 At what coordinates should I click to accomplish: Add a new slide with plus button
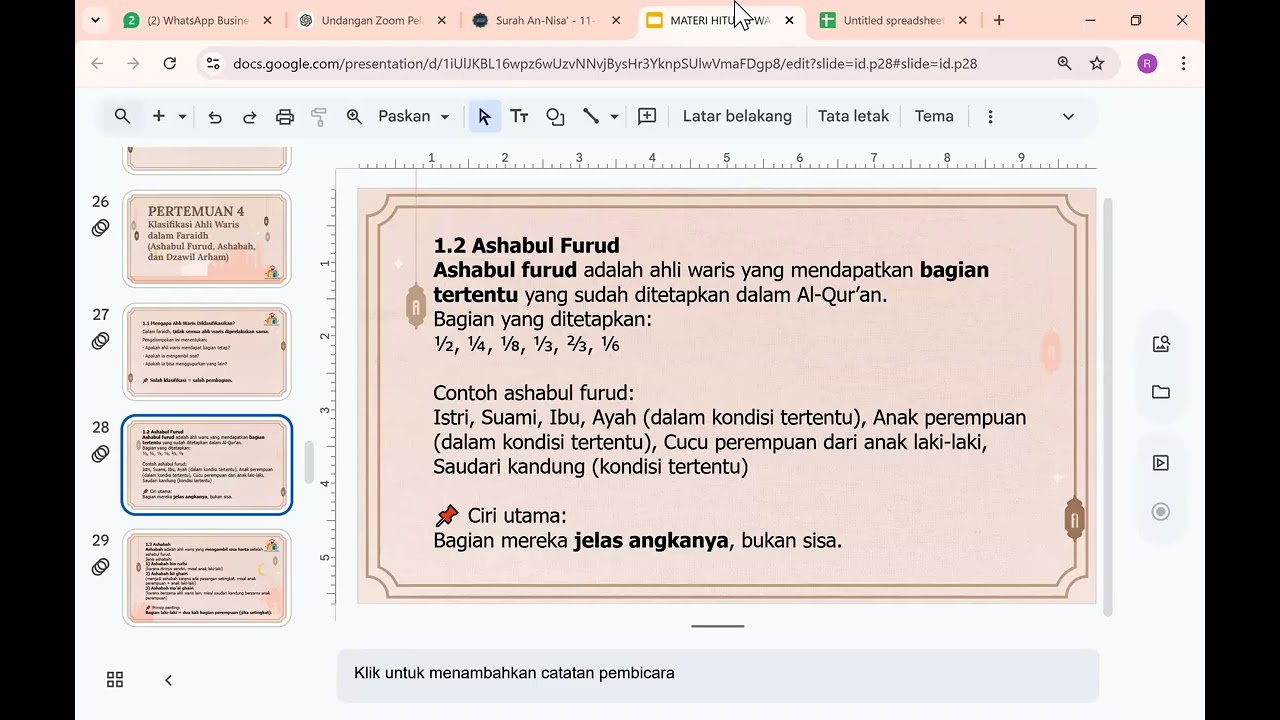(x=158, y=117)
